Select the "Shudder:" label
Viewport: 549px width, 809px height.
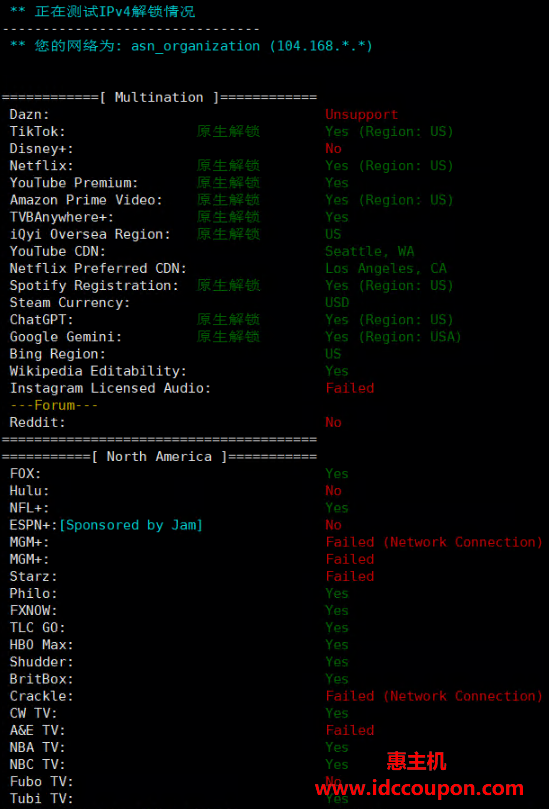[x=42, y=662]
